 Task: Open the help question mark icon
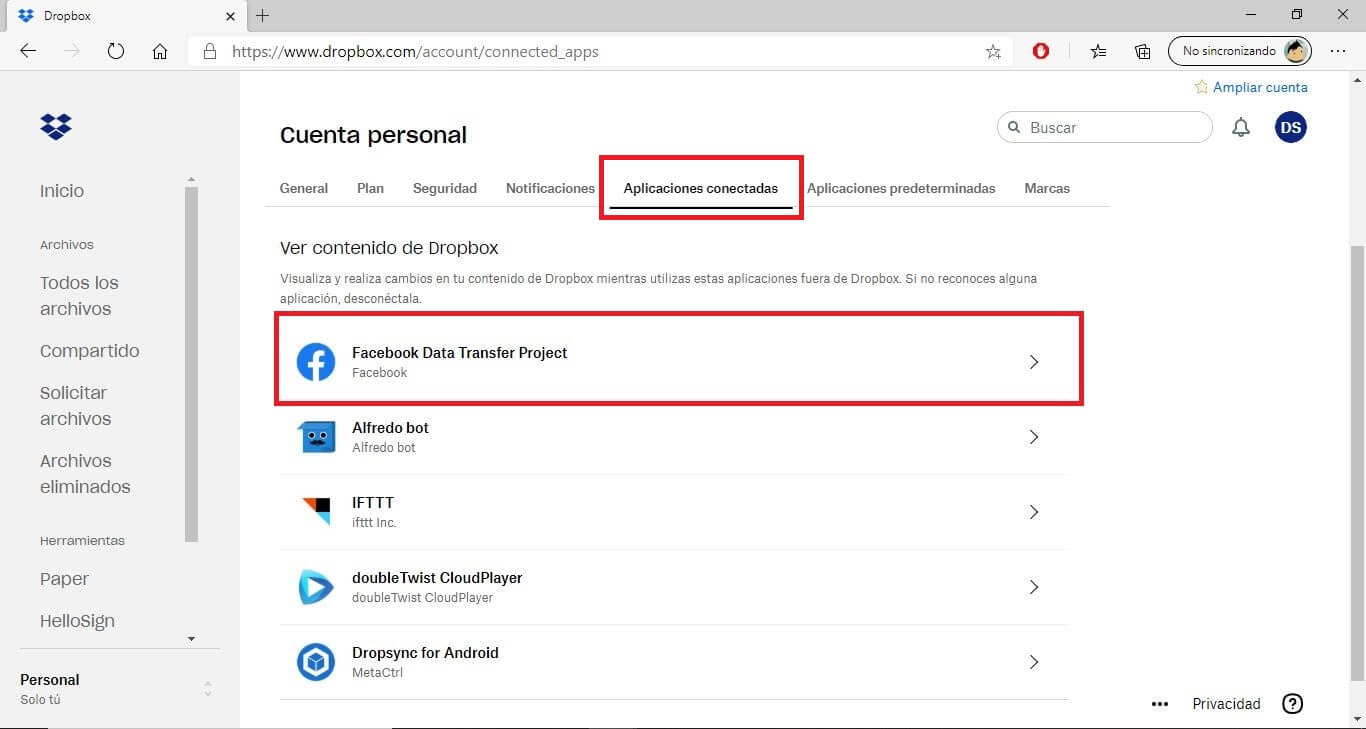pos(1293,704)
